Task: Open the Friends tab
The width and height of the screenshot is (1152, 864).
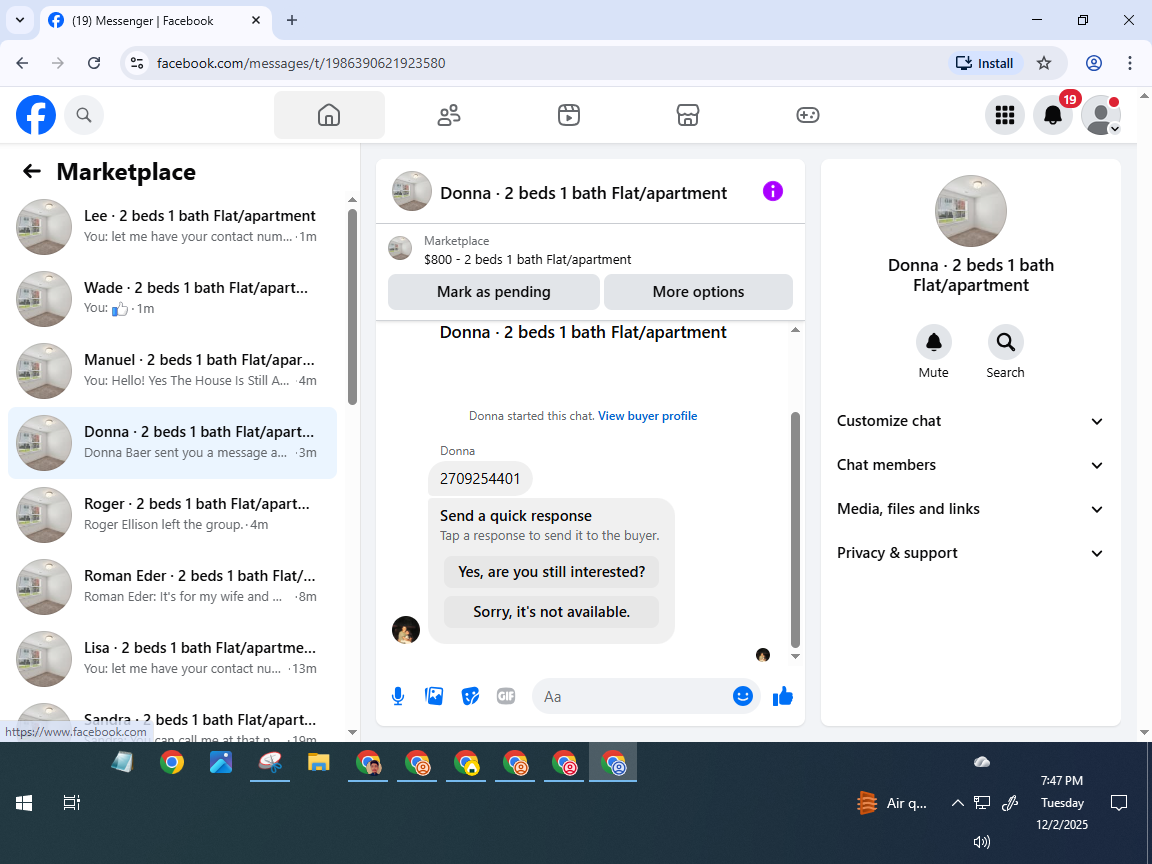Action: click(449, 115)
